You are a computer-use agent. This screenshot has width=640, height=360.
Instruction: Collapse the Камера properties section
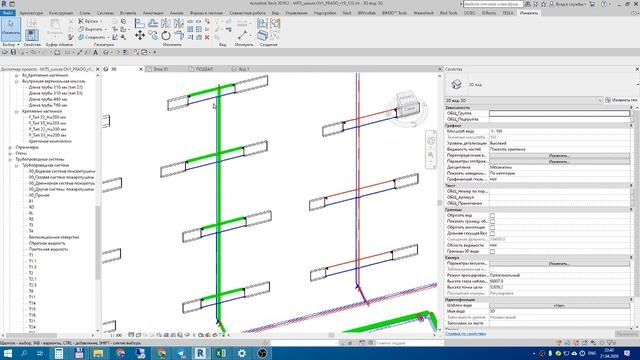(631, 258)
